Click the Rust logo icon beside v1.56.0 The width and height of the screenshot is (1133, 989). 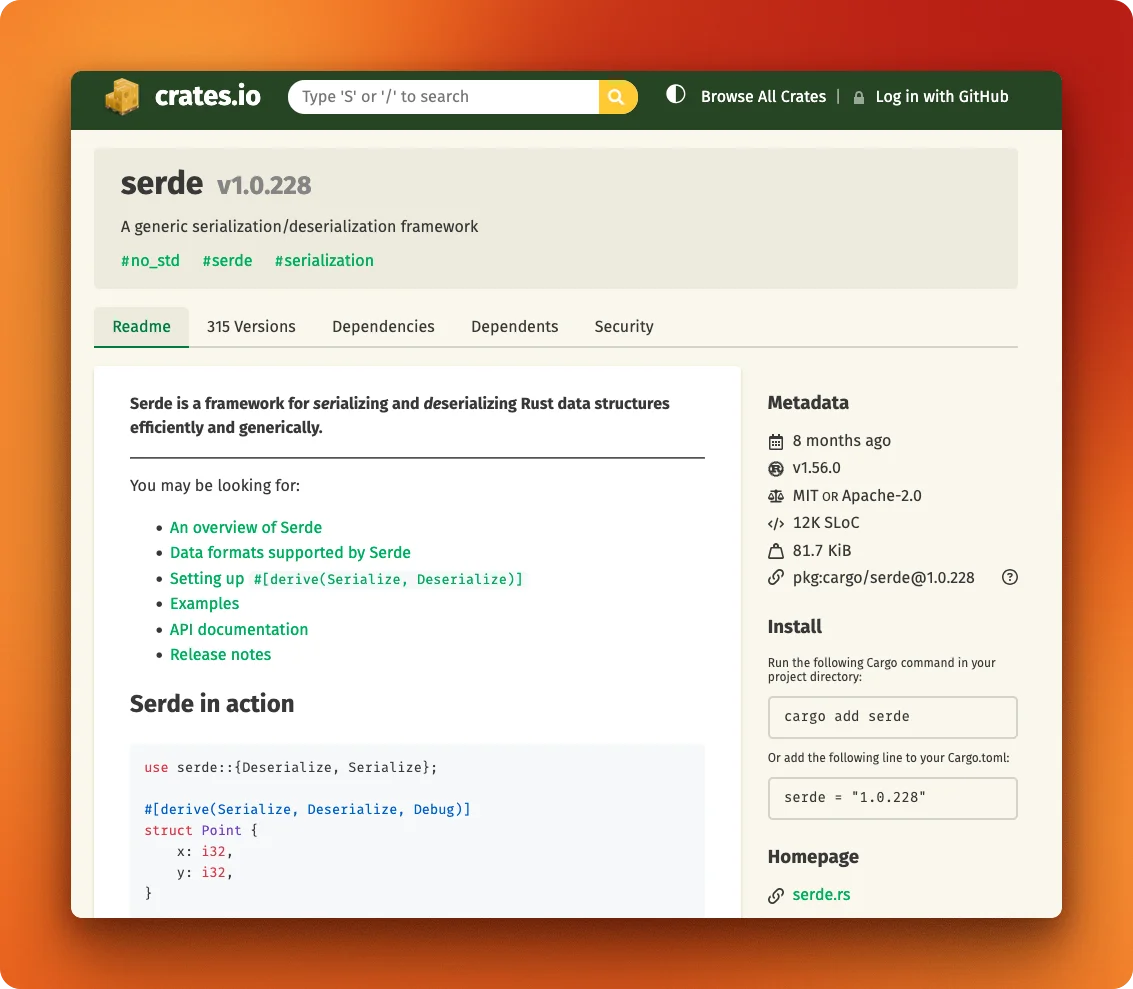pyautogui.click(x=776, y=469)
